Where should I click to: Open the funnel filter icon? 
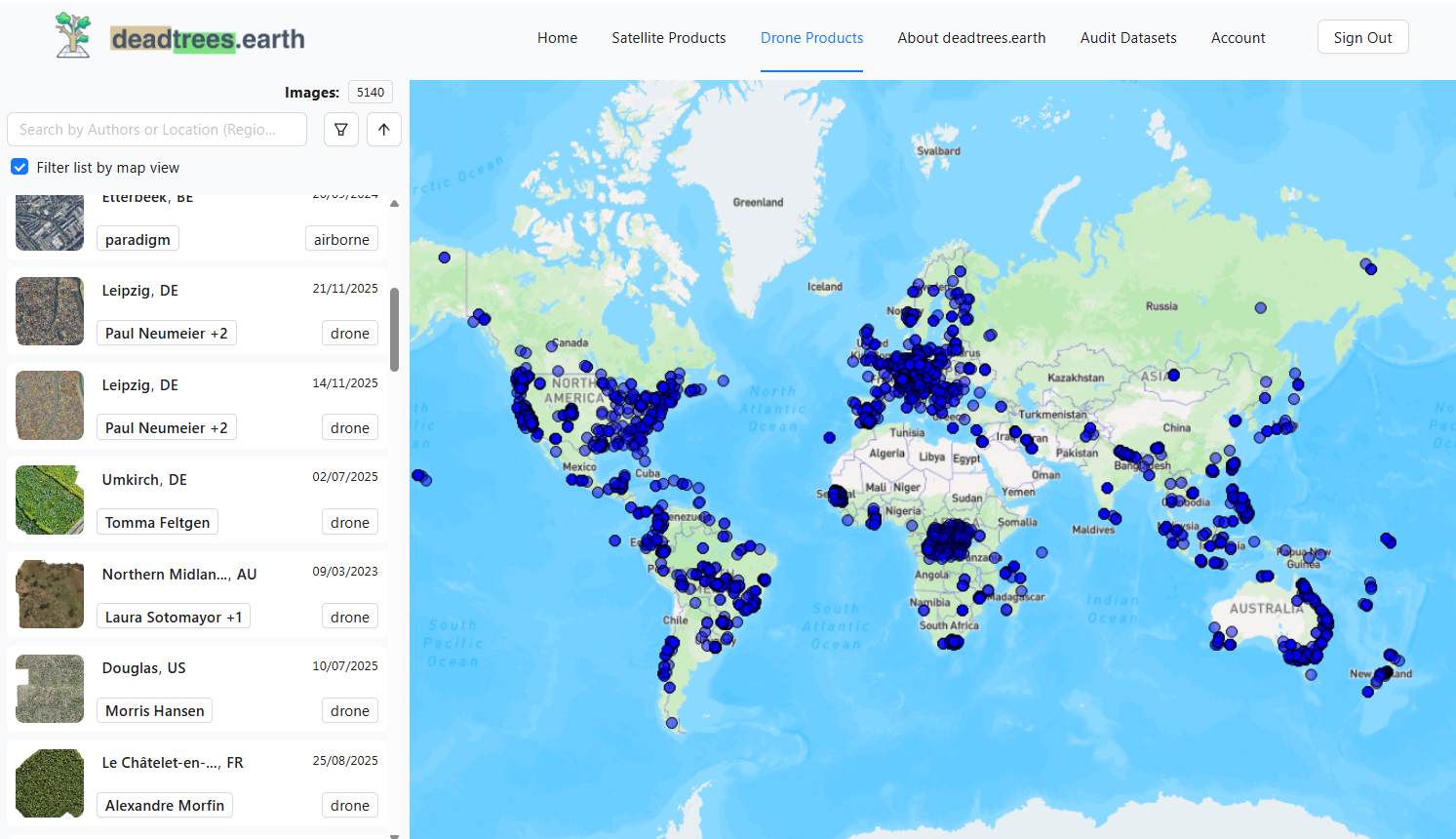tap(340, 129)
